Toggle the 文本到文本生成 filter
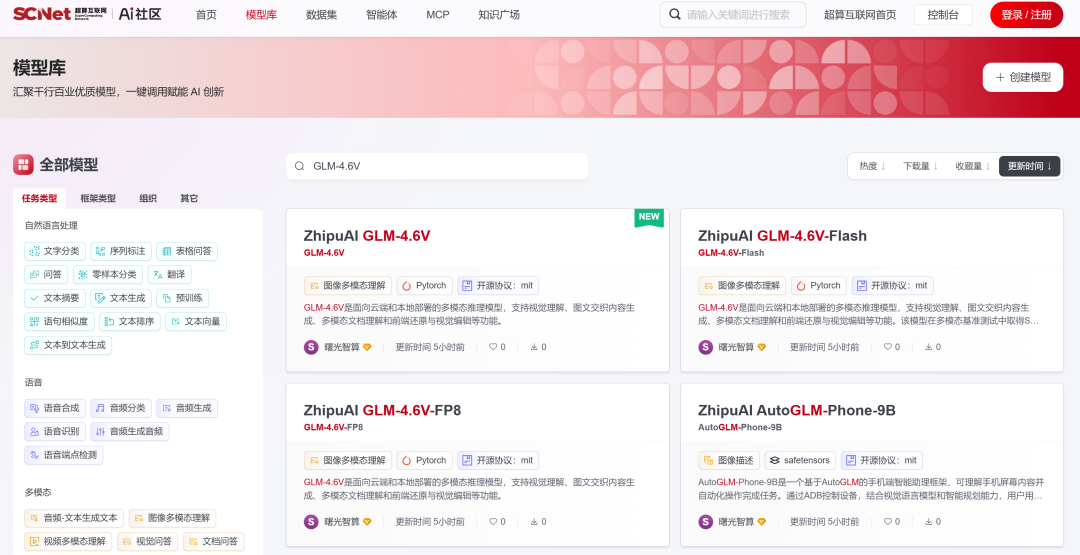This screenshot has width=1080, height=555. [68, 345]
